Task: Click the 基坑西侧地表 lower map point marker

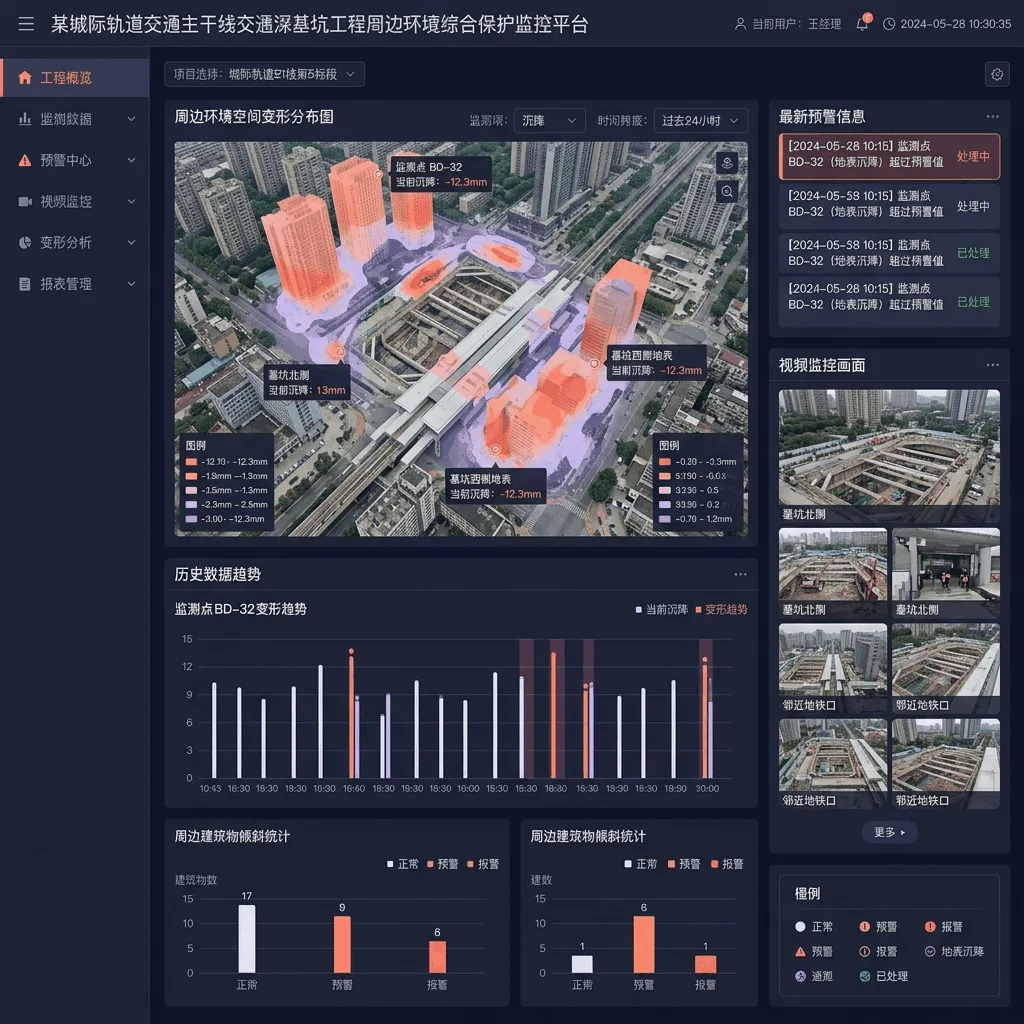Action: tap(495, 449)
